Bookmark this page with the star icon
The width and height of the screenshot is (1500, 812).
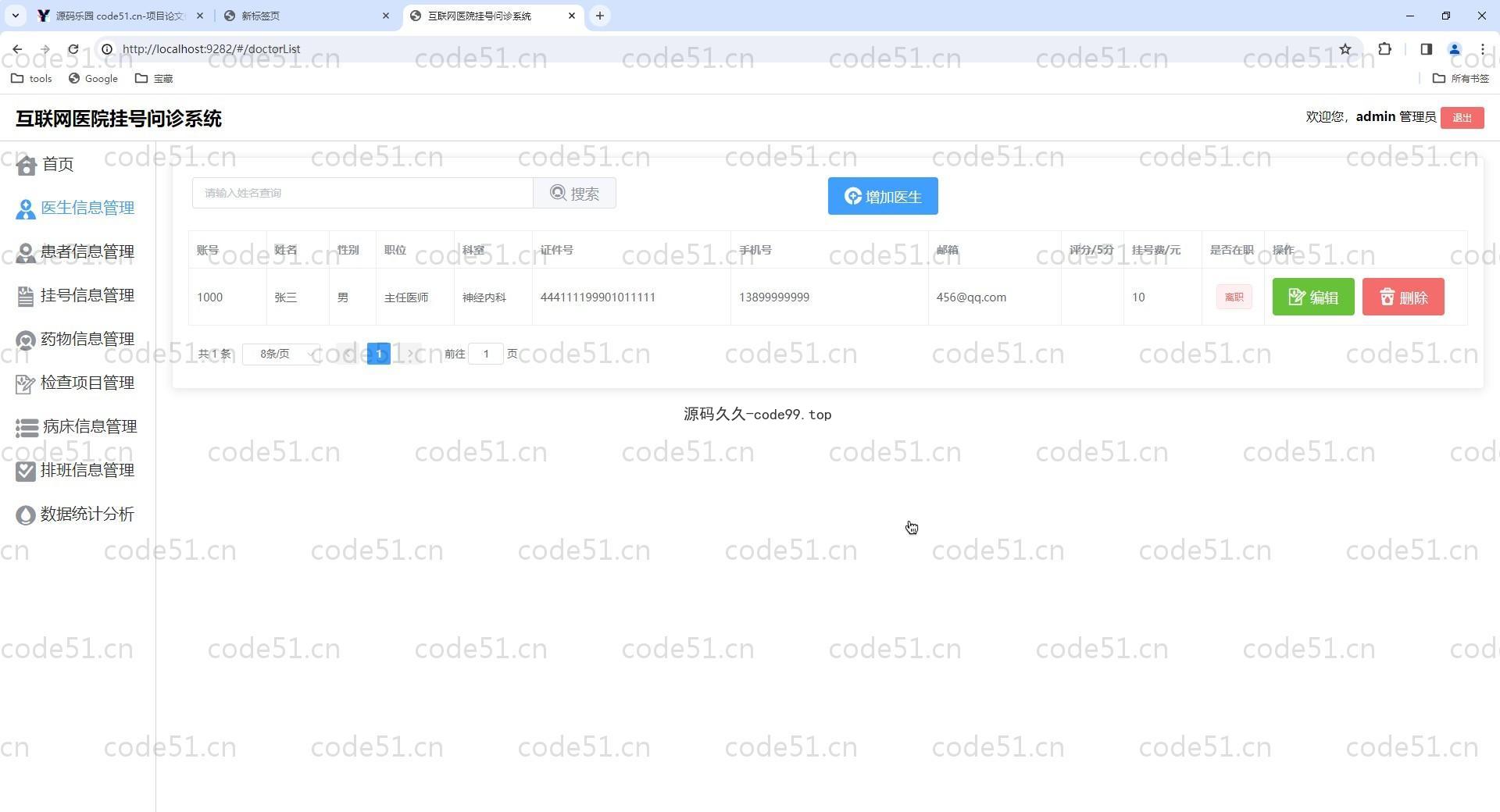tap(1345, 49)
